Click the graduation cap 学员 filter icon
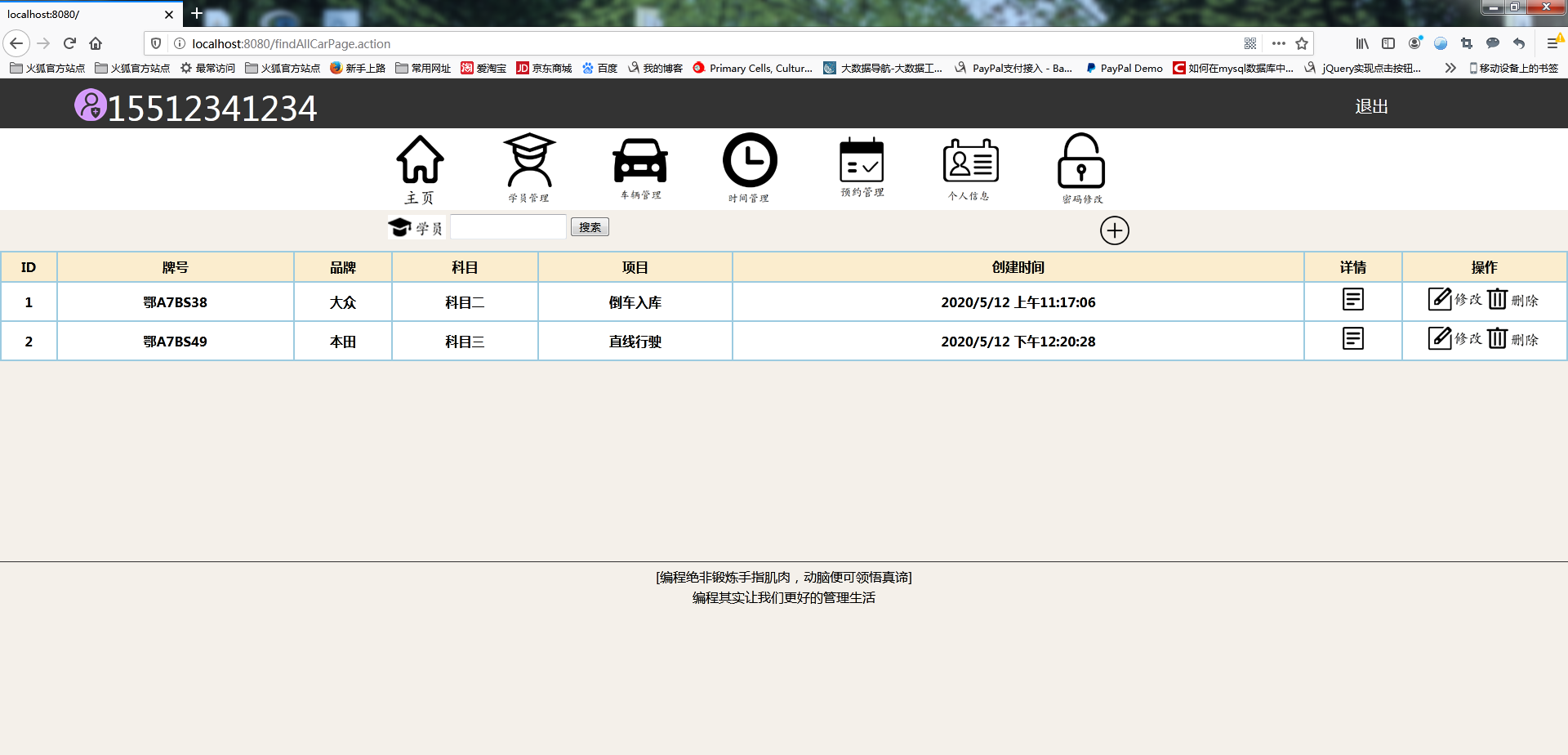This screenshot has width=1568, height=755. 399,226
